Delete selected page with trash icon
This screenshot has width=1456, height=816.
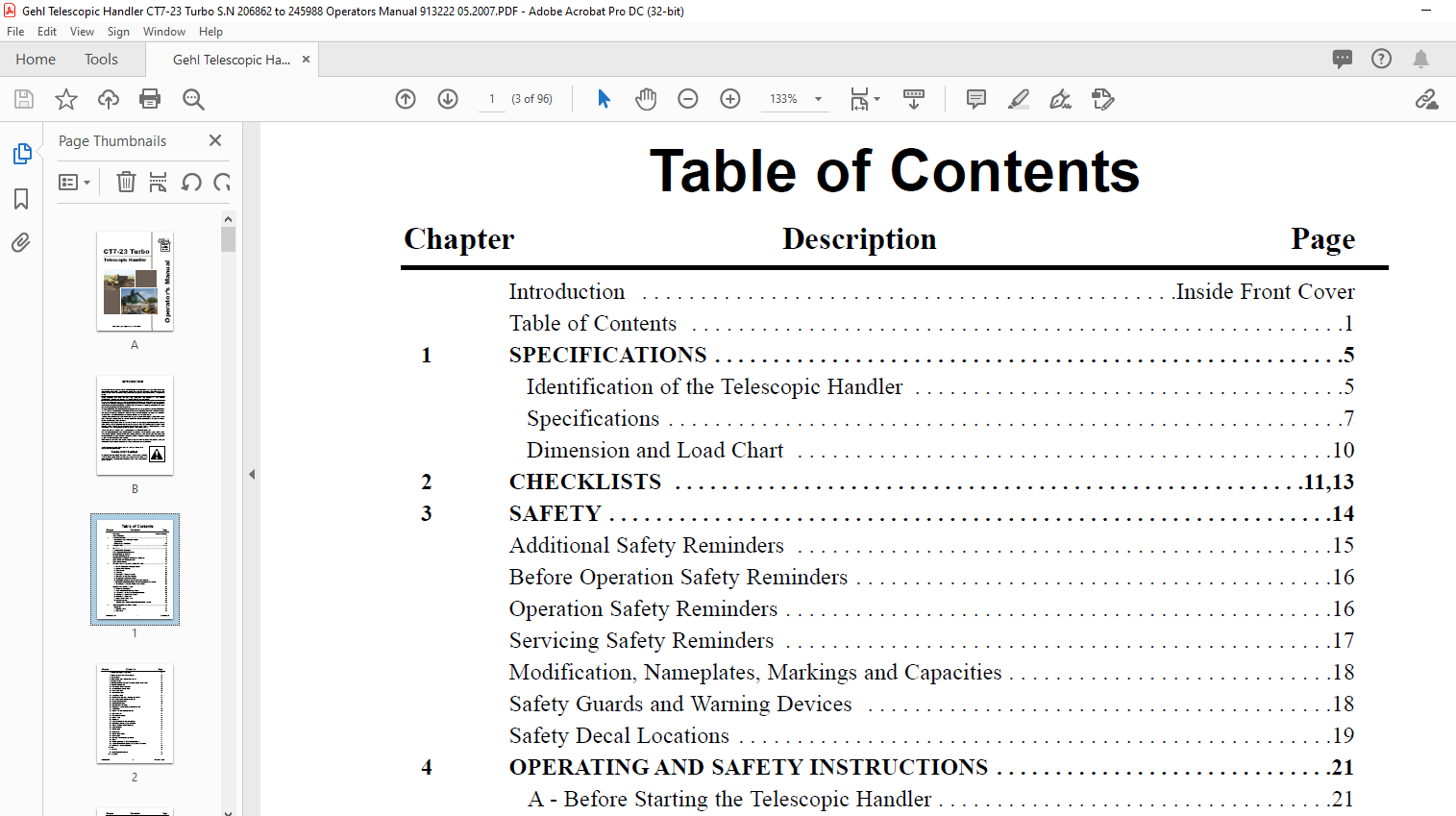126,182
